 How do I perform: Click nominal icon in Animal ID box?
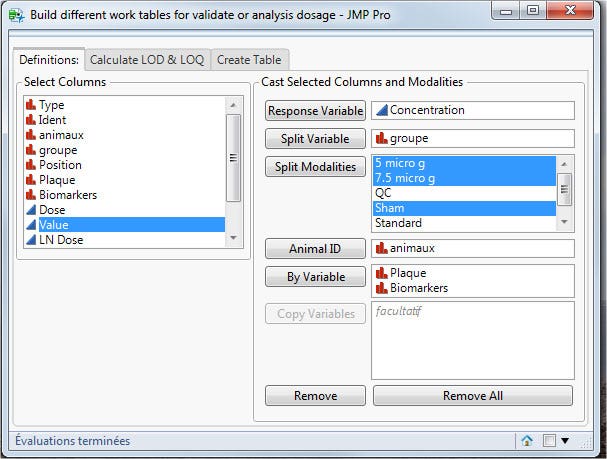[382, 248]
